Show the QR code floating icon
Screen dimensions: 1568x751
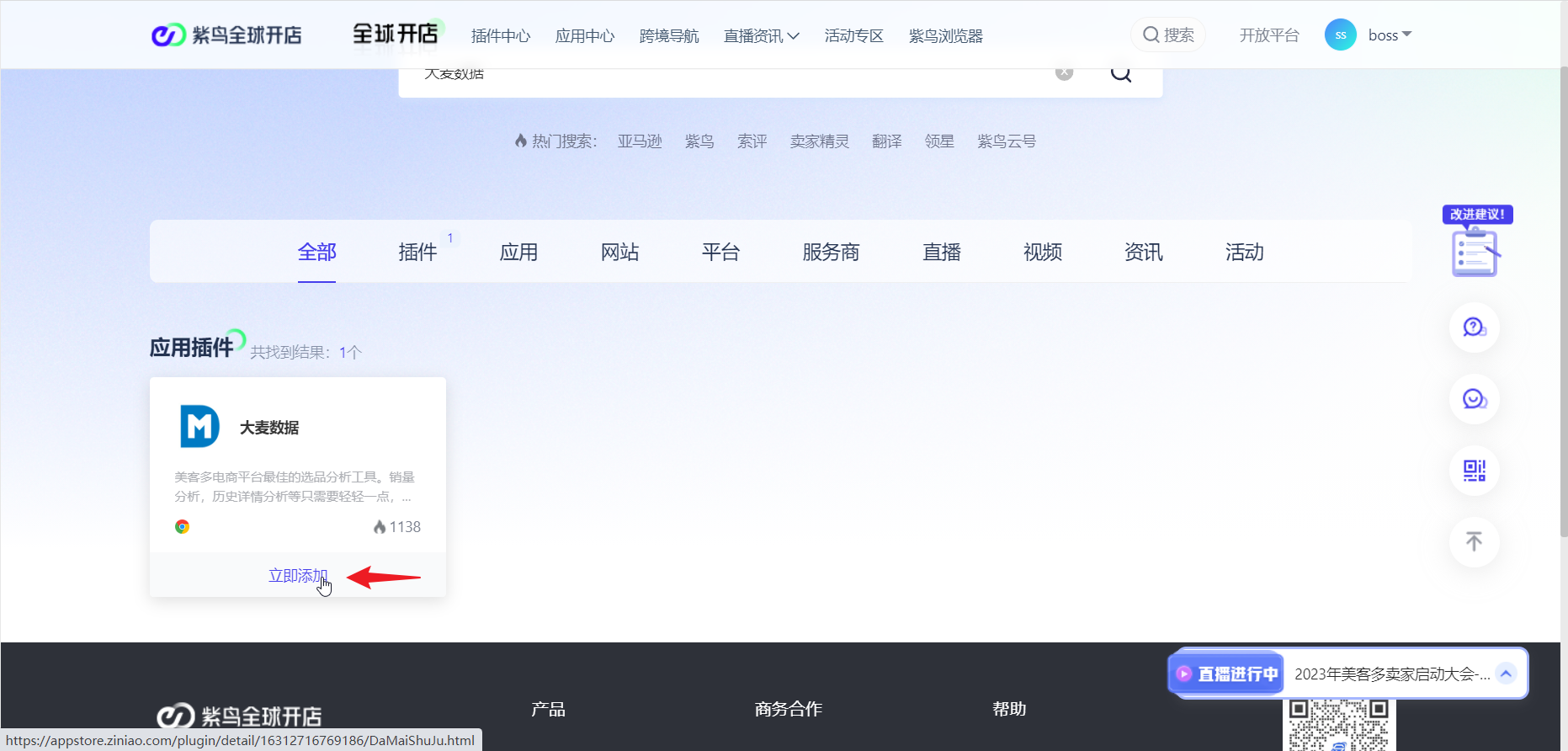coord(1475,471)
